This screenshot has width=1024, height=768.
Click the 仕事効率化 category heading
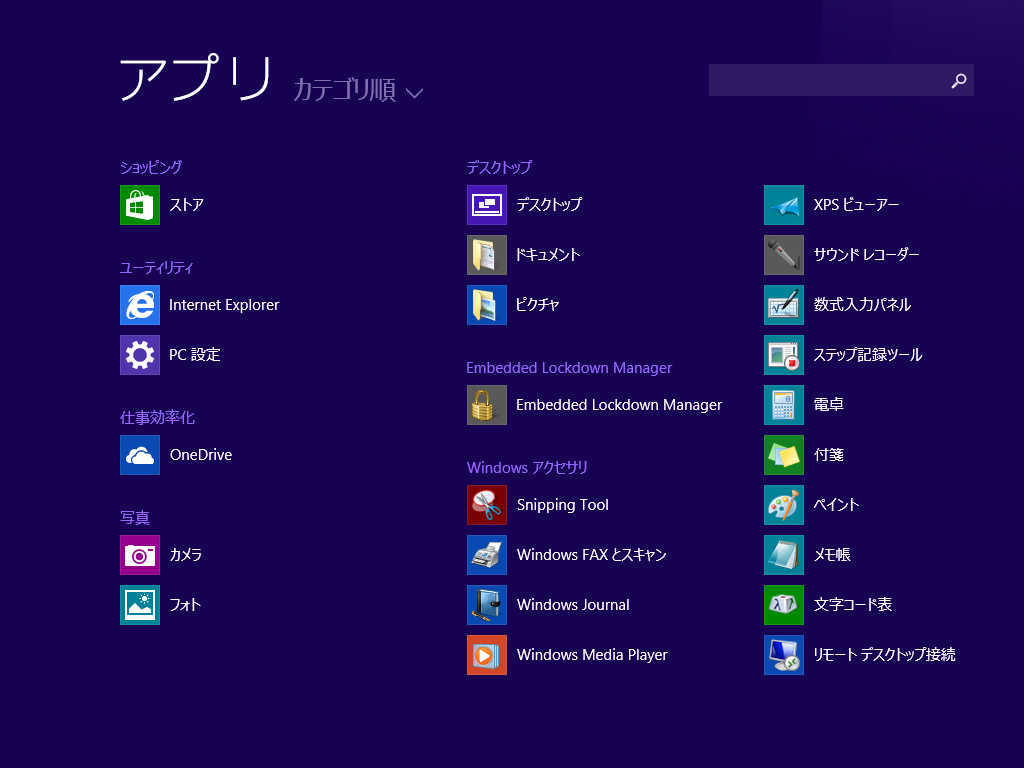tap(157, 418)
